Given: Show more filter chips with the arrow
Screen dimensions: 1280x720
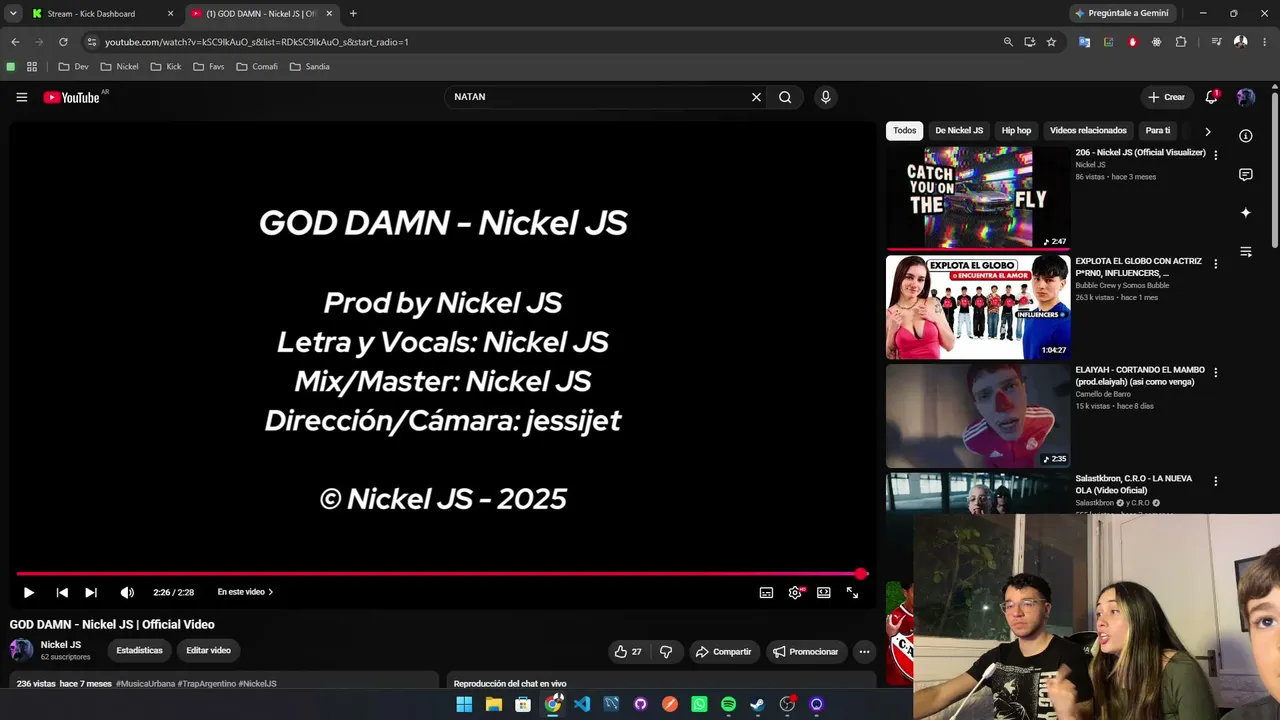Looking at the screenshot, I should coord(1207,131).
